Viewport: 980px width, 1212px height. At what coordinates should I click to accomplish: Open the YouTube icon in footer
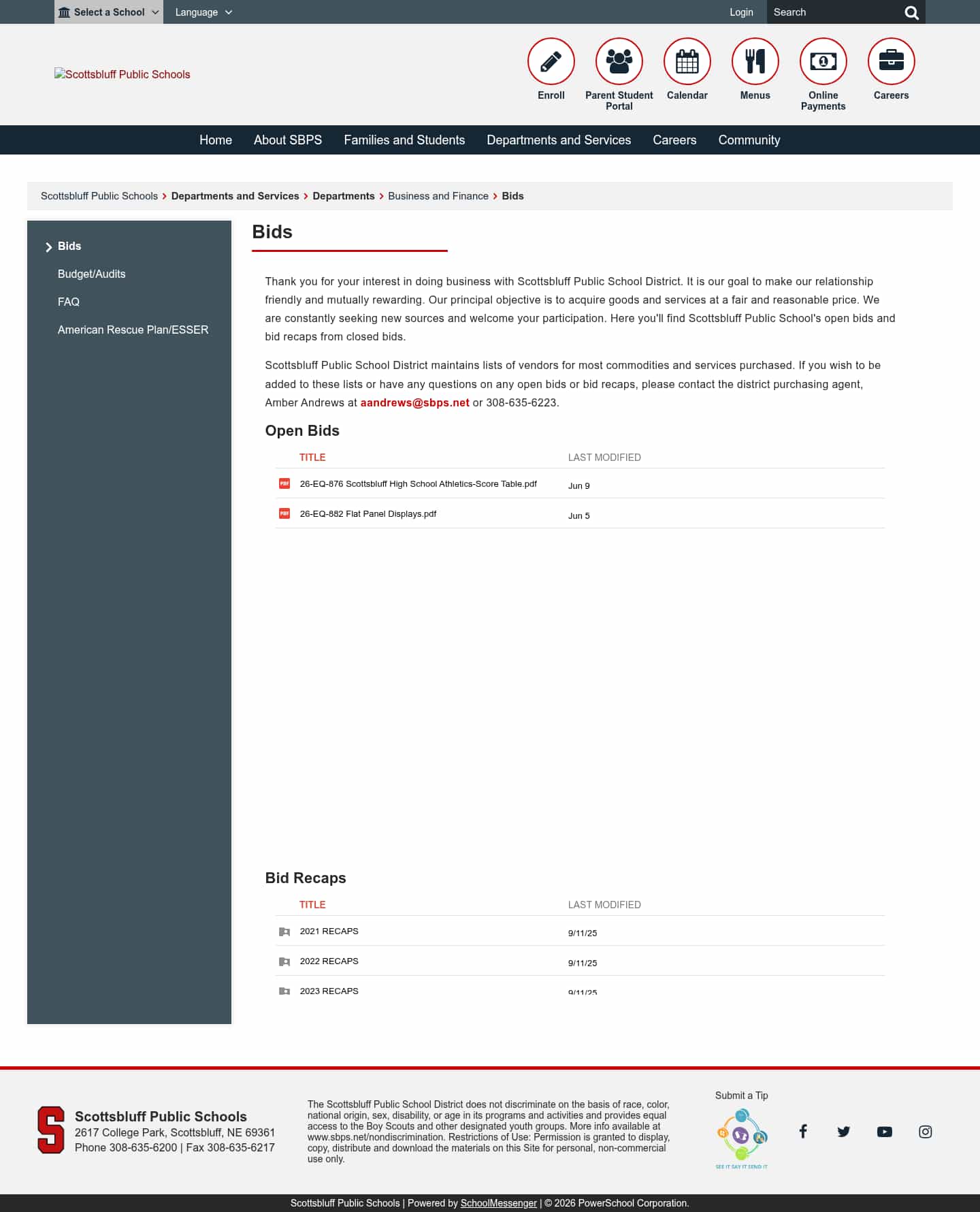click(x=885, y=1132)
